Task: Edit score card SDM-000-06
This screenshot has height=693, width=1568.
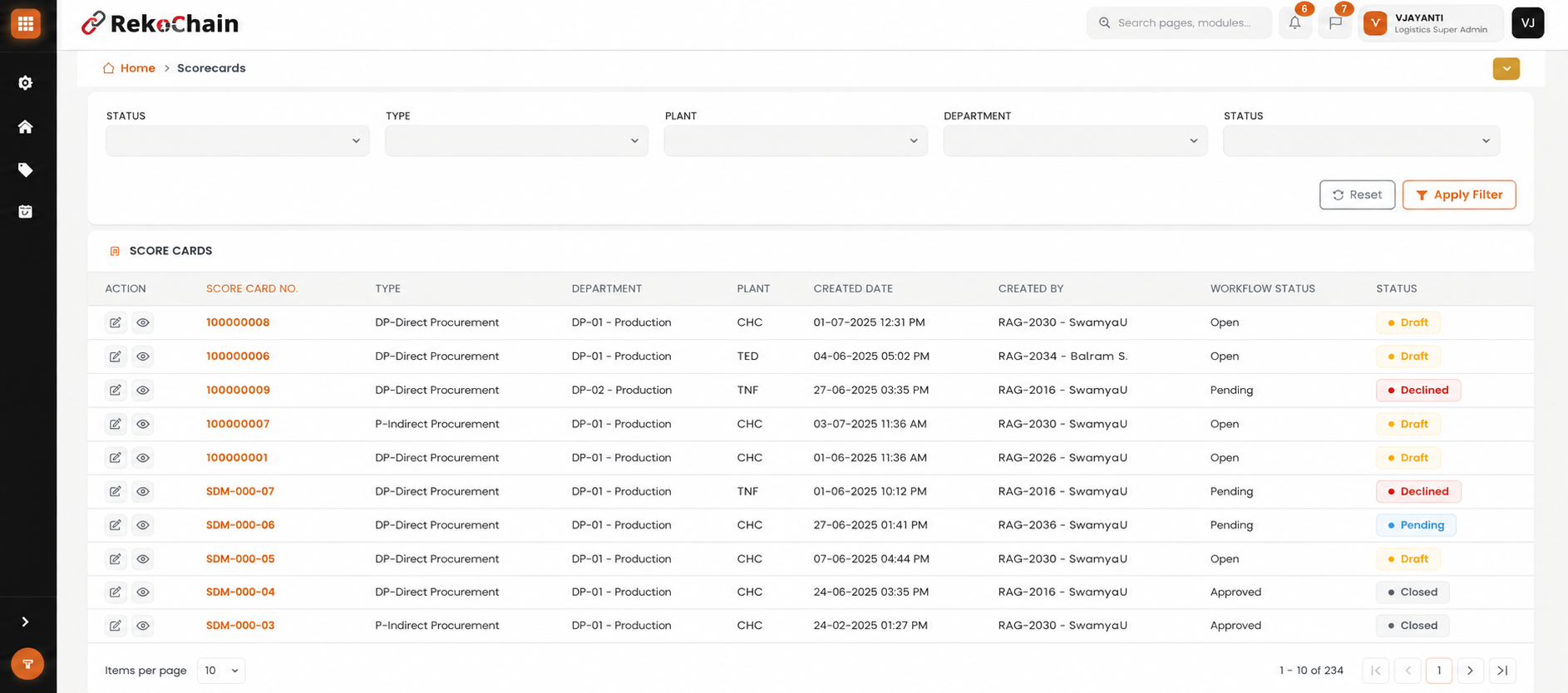Action: pyautogui.click(x=116, y=525)
